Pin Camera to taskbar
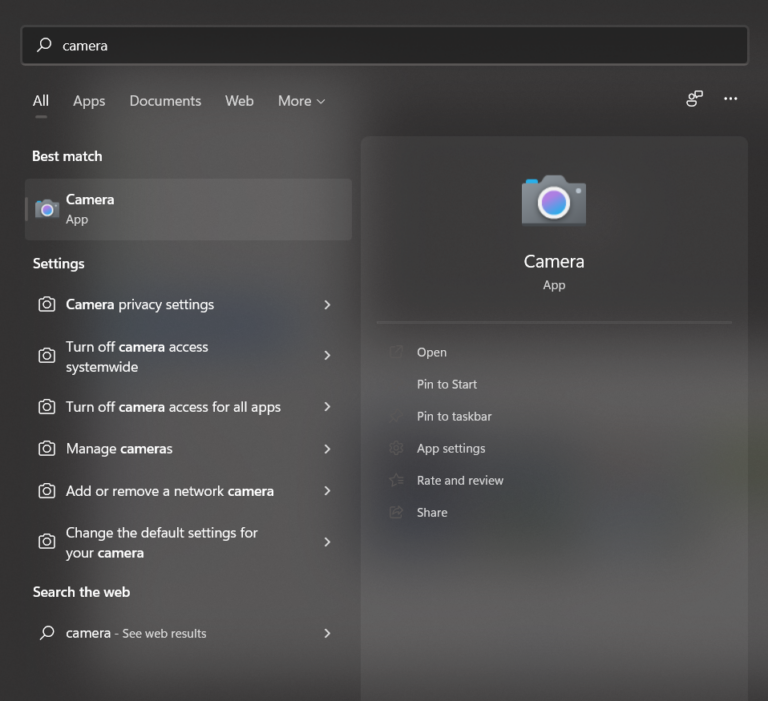The width and height of the screenshot is (768, 701). click(x=454, y=416)
